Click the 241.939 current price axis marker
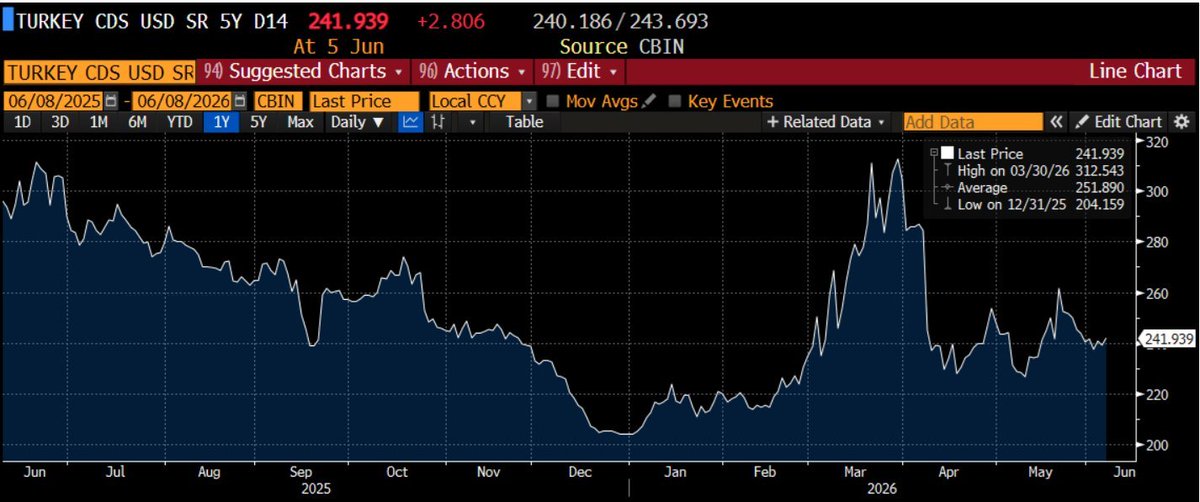Viewport: 1200px width, 502px height. coord(1167,340)
